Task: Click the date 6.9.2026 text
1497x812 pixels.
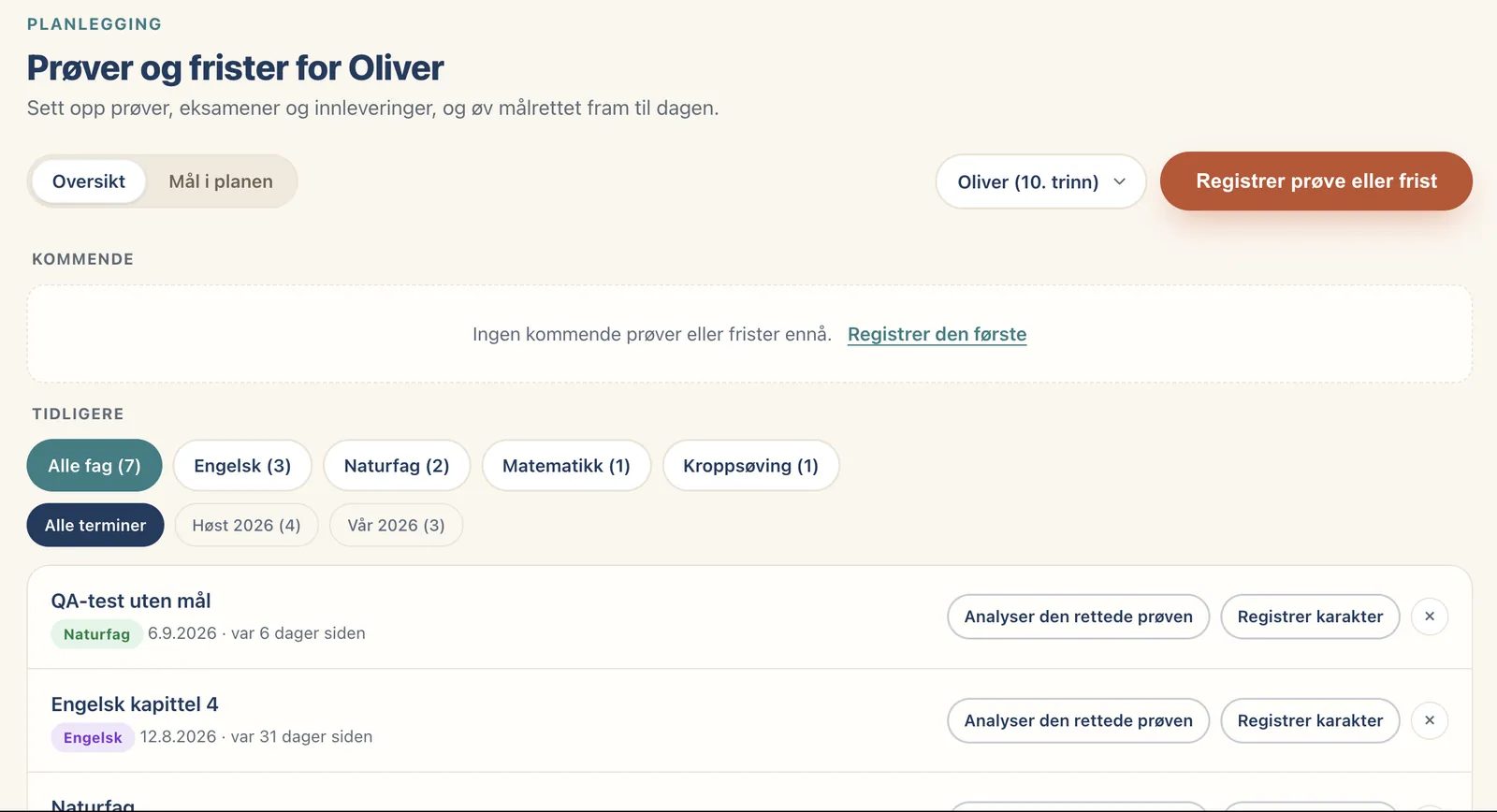Action: tap(182, 633)
